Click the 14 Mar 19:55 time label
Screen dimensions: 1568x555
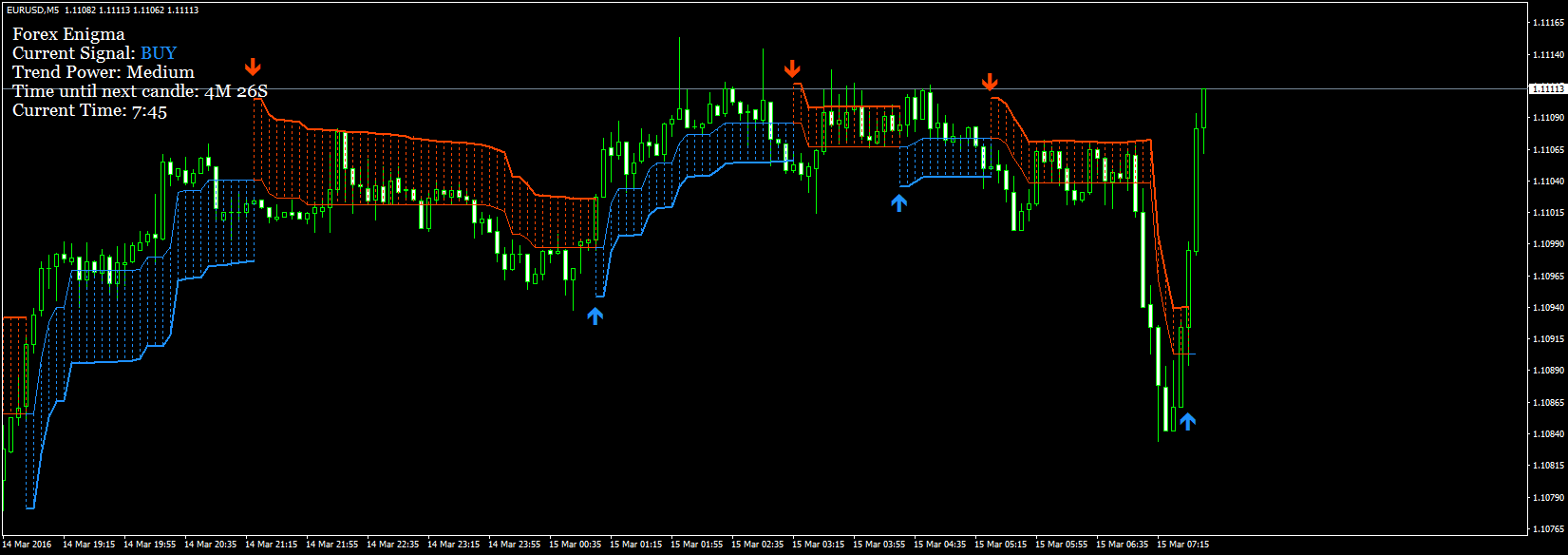point(150,545)
